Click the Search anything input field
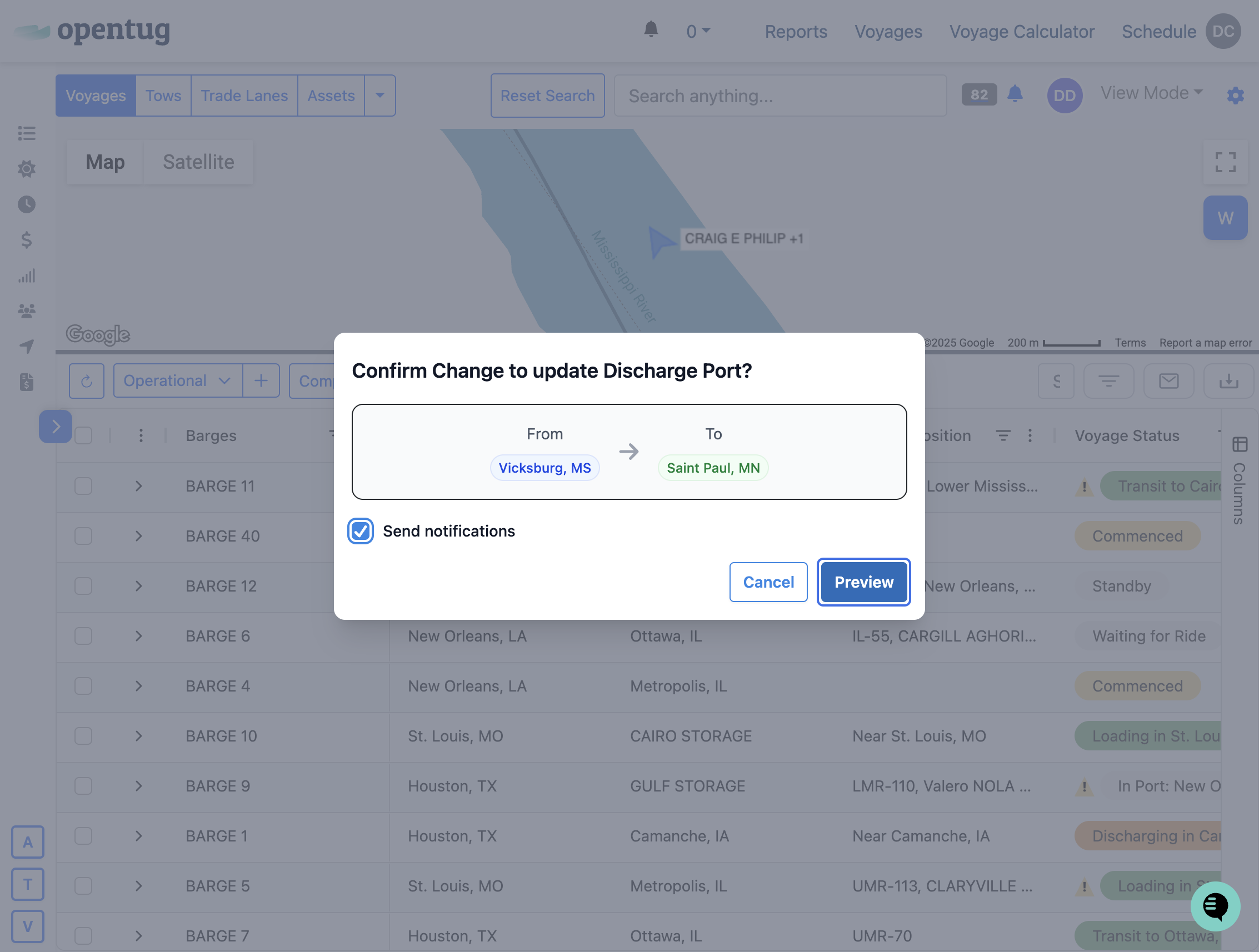1259x952 pixels. tap(780, 96)
